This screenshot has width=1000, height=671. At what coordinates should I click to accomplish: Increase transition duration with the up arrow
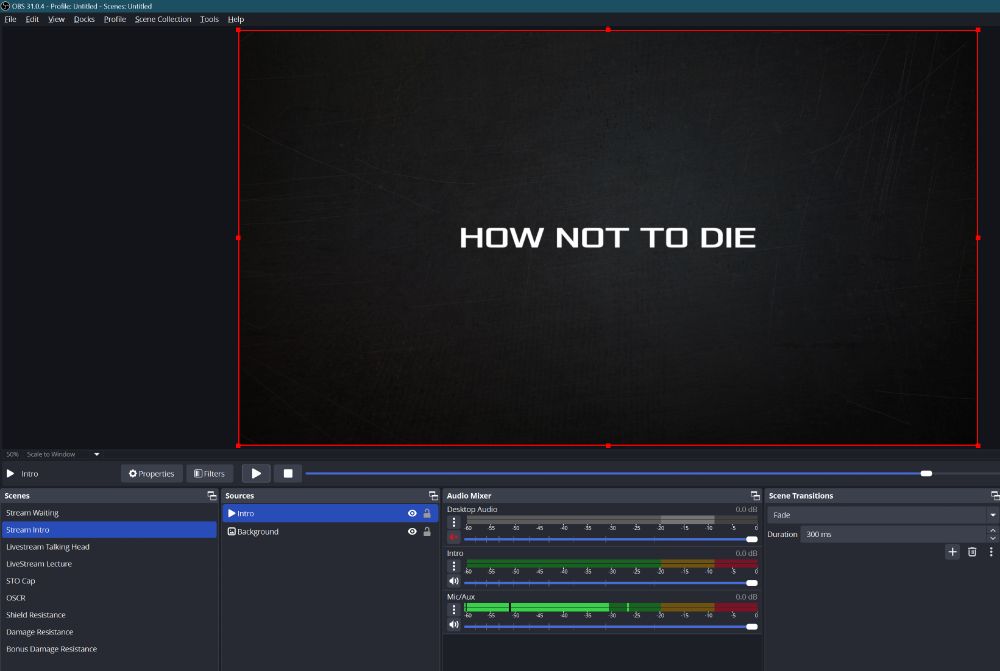coord(992,530)
